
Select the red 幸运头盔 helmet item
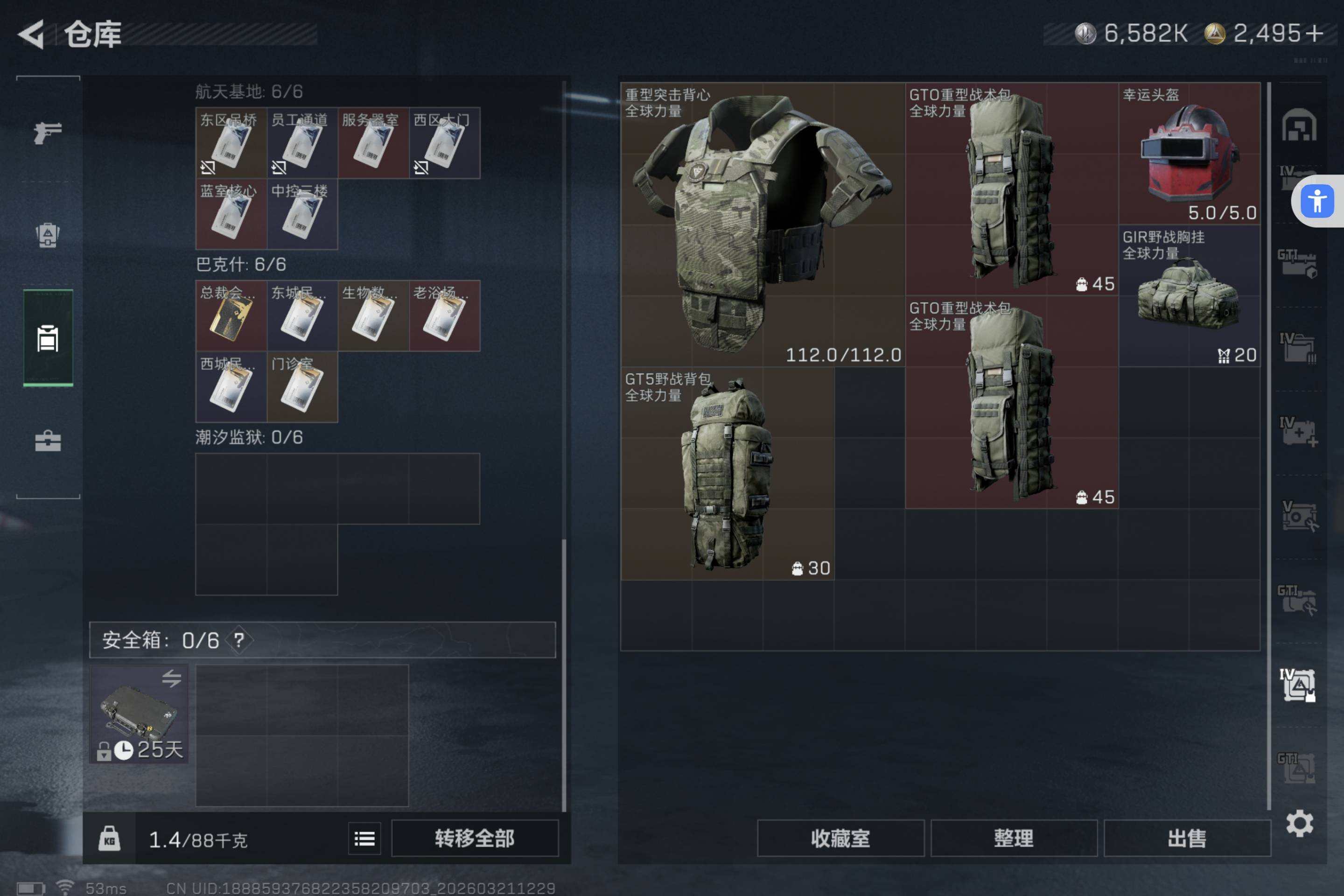click(x=1189, y=153)
